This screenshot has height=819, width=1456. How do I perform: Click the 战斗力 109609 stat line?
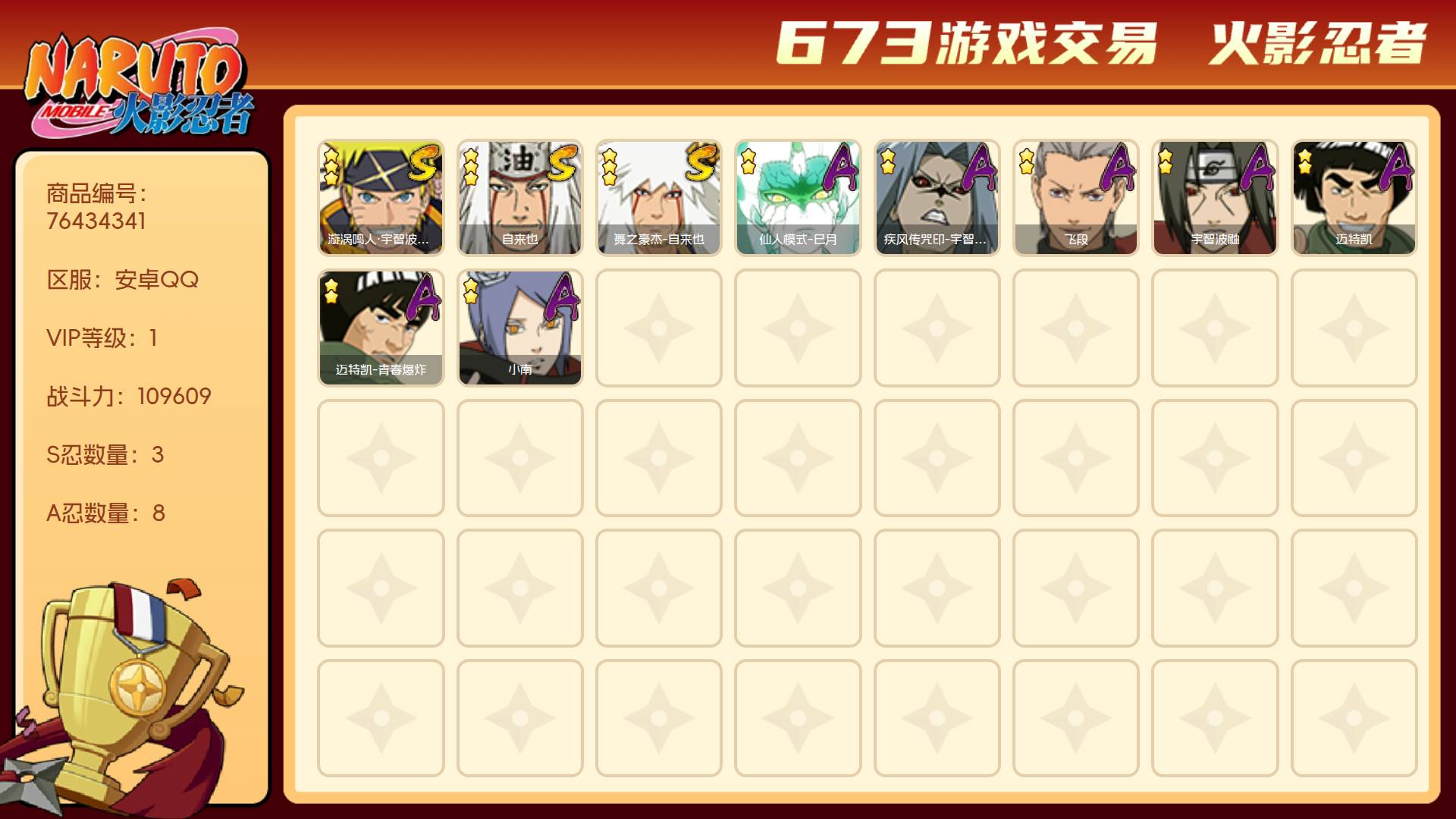pos(129,396)
